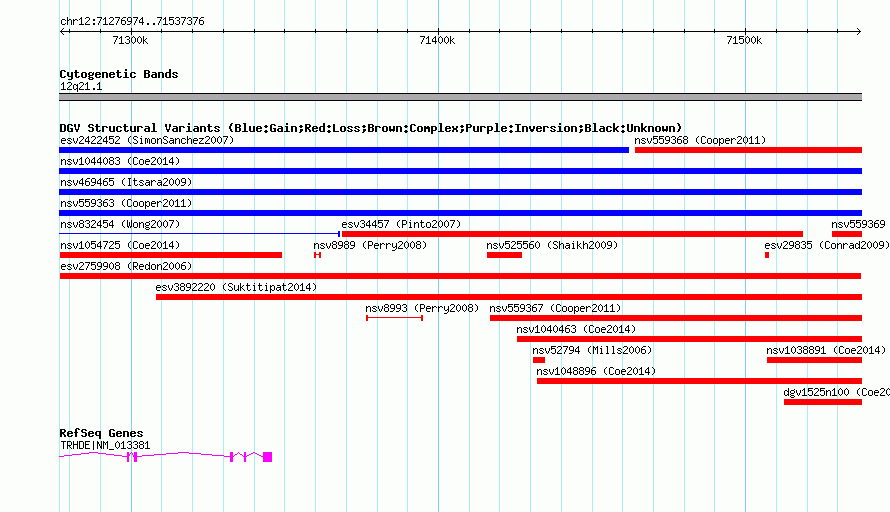890x512 pixels.
Task: Click the red nsv1048896 loss bar
Action: [x=699, y=381]
